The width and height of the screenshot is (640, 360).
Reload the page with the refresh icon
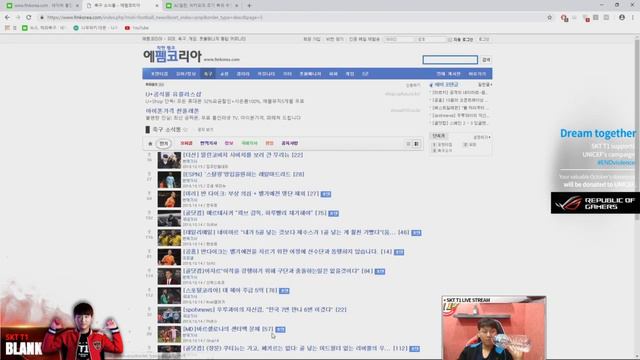click(29, 18)
